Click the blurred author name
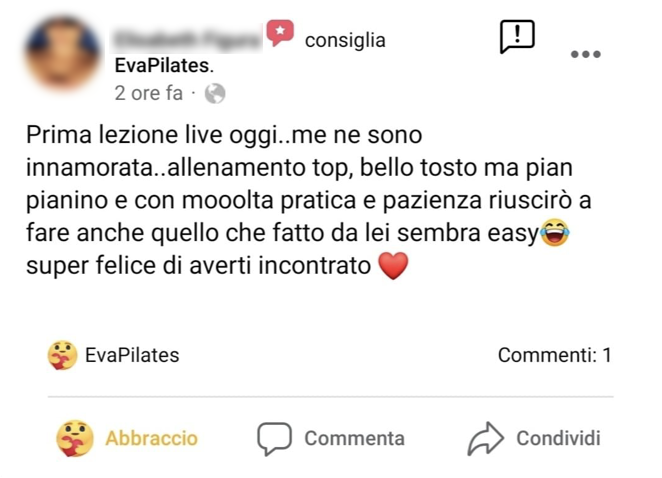The height and width of the screenshot is (478, 662). point(186,39)
